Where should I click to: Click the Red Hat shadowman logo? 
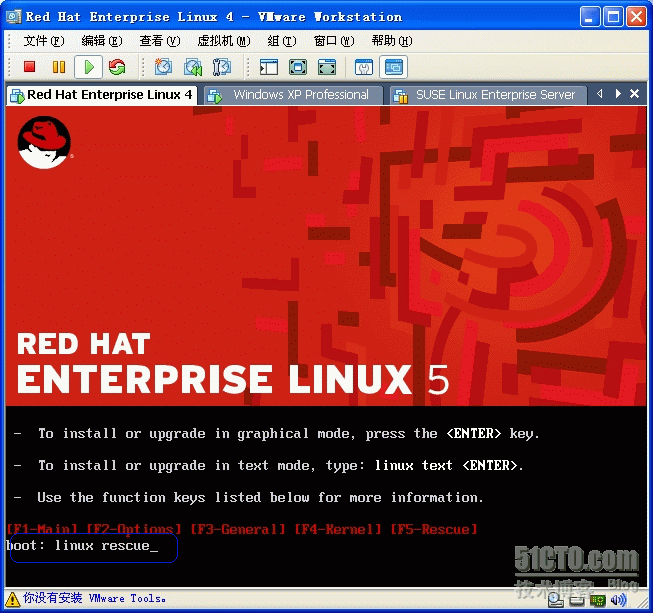[x=45, y=142]
